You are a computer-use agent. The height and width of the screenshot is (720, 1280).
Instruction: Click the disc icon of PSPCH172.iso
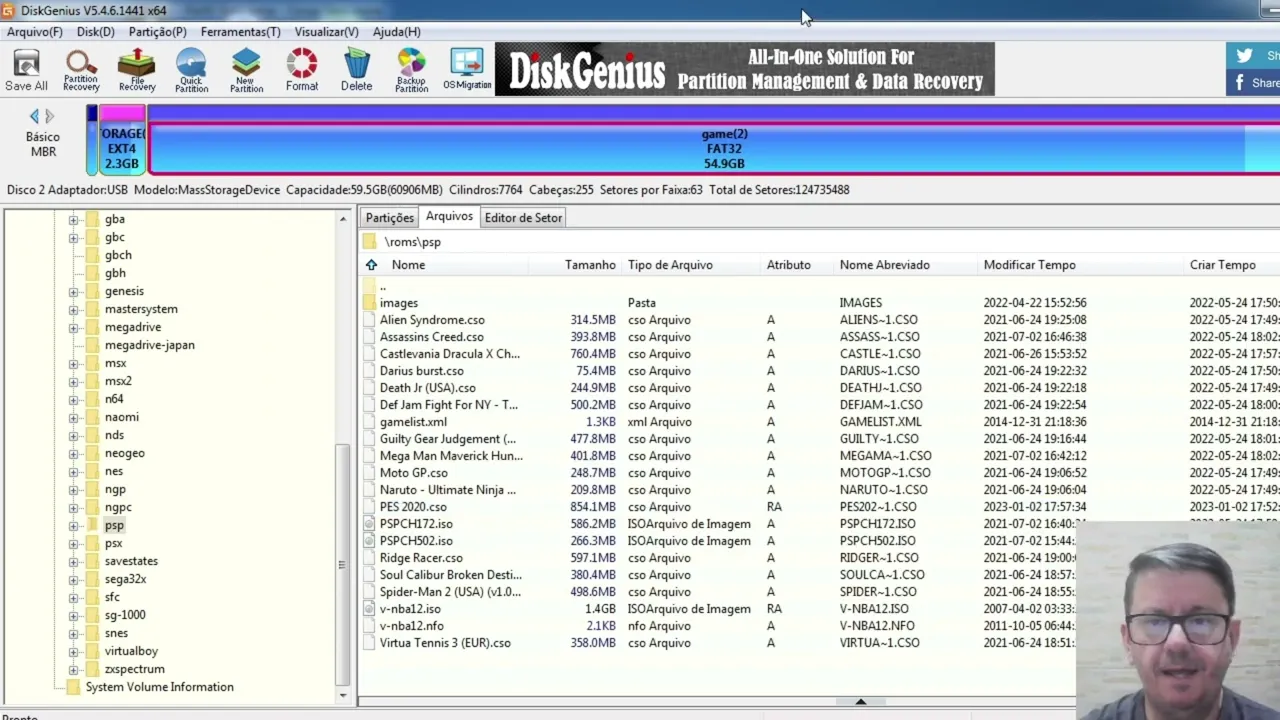tap(369, 524)
